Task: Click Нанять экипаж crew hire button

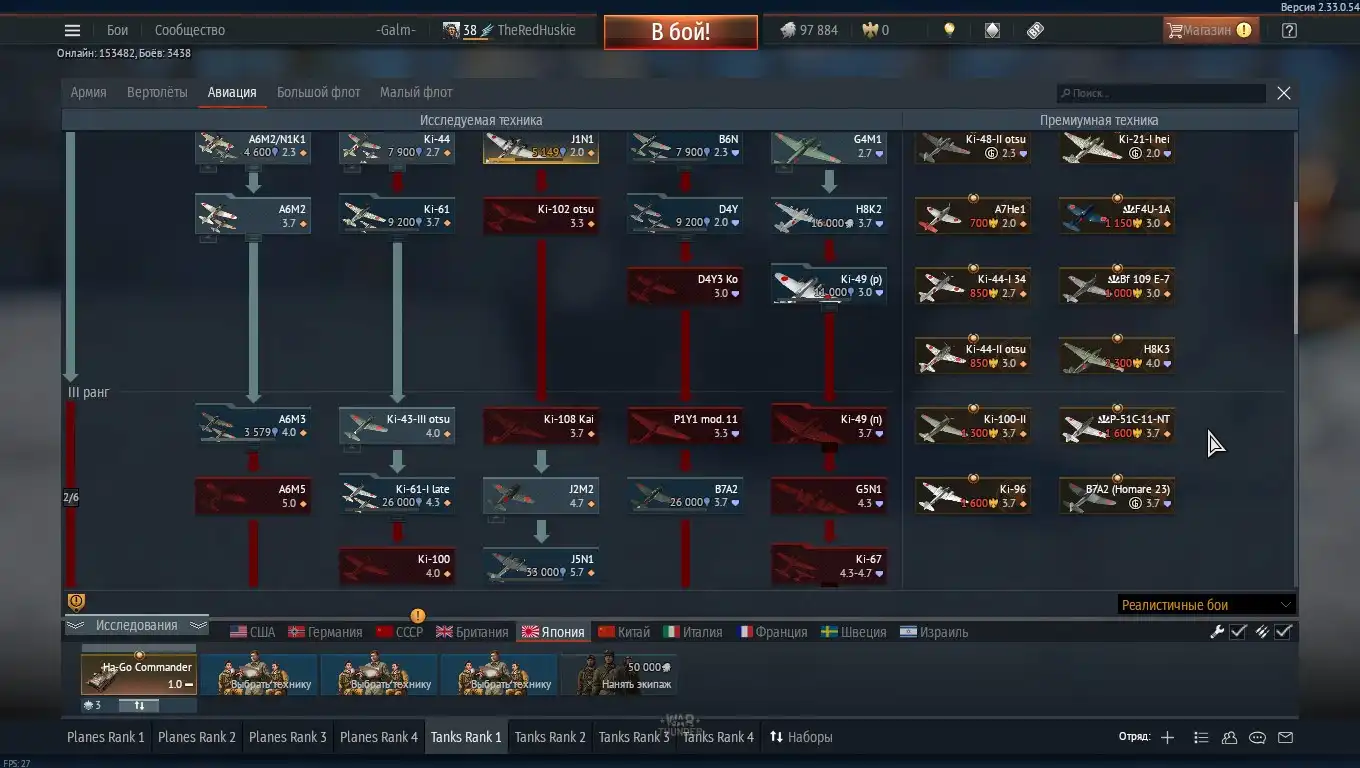Action: tap(619, 675)
